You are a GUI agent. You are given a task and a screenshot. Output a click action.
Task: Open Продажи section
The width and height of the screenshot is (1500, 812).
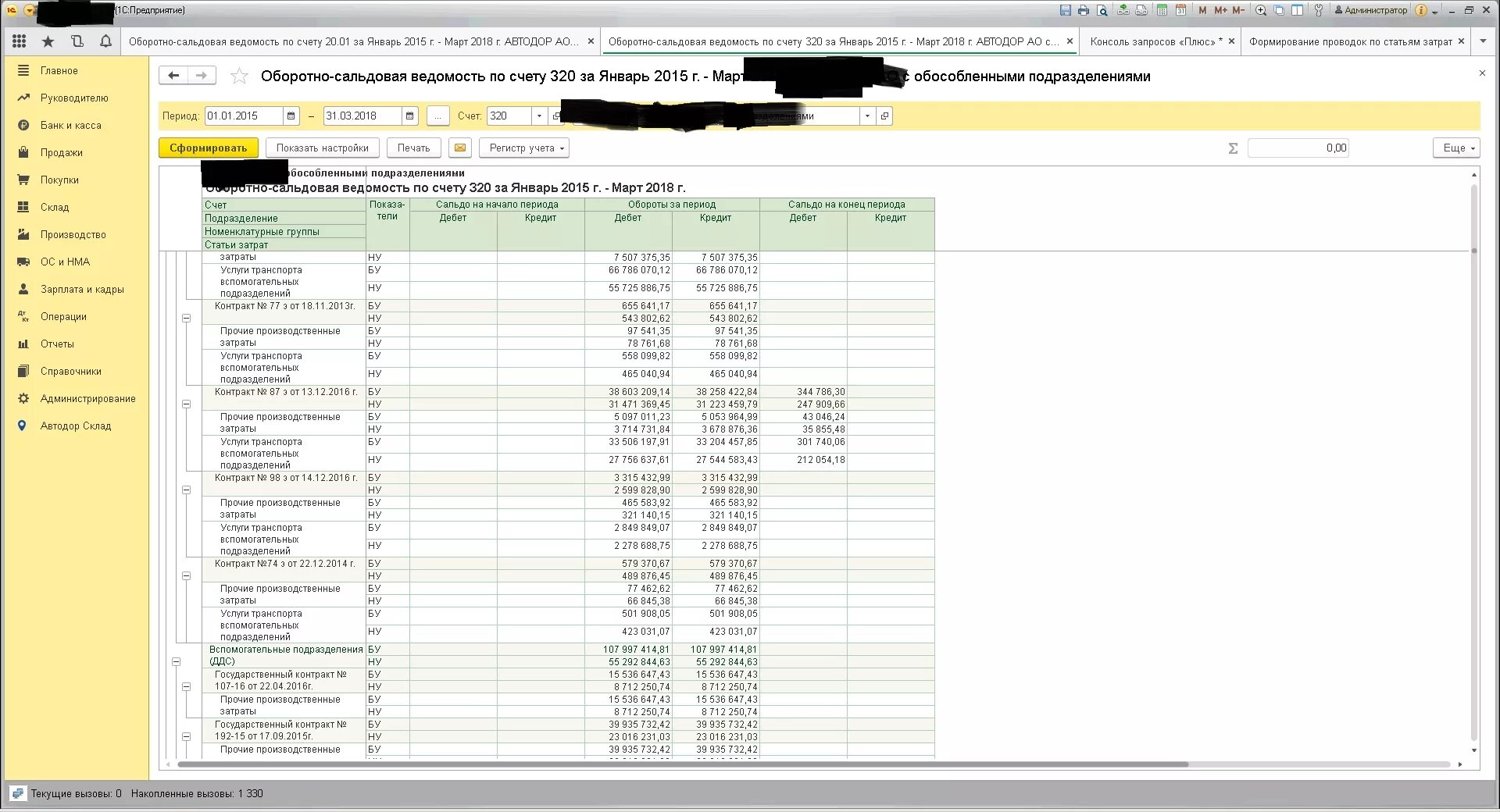tap(62, 152)
